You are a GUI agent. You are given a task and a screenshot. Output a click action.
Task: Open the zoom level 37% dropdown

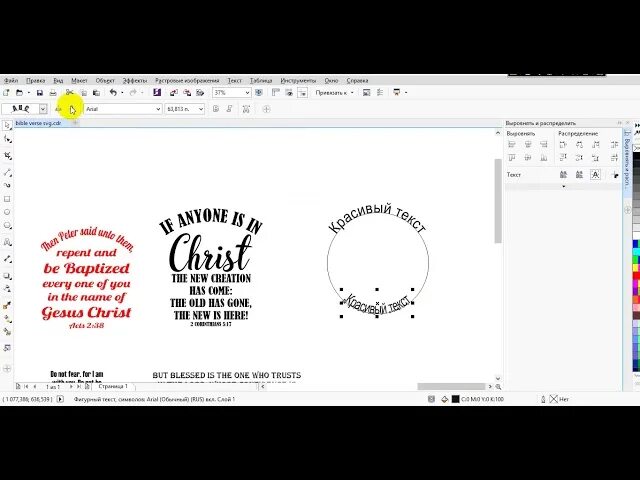[247, 93]
